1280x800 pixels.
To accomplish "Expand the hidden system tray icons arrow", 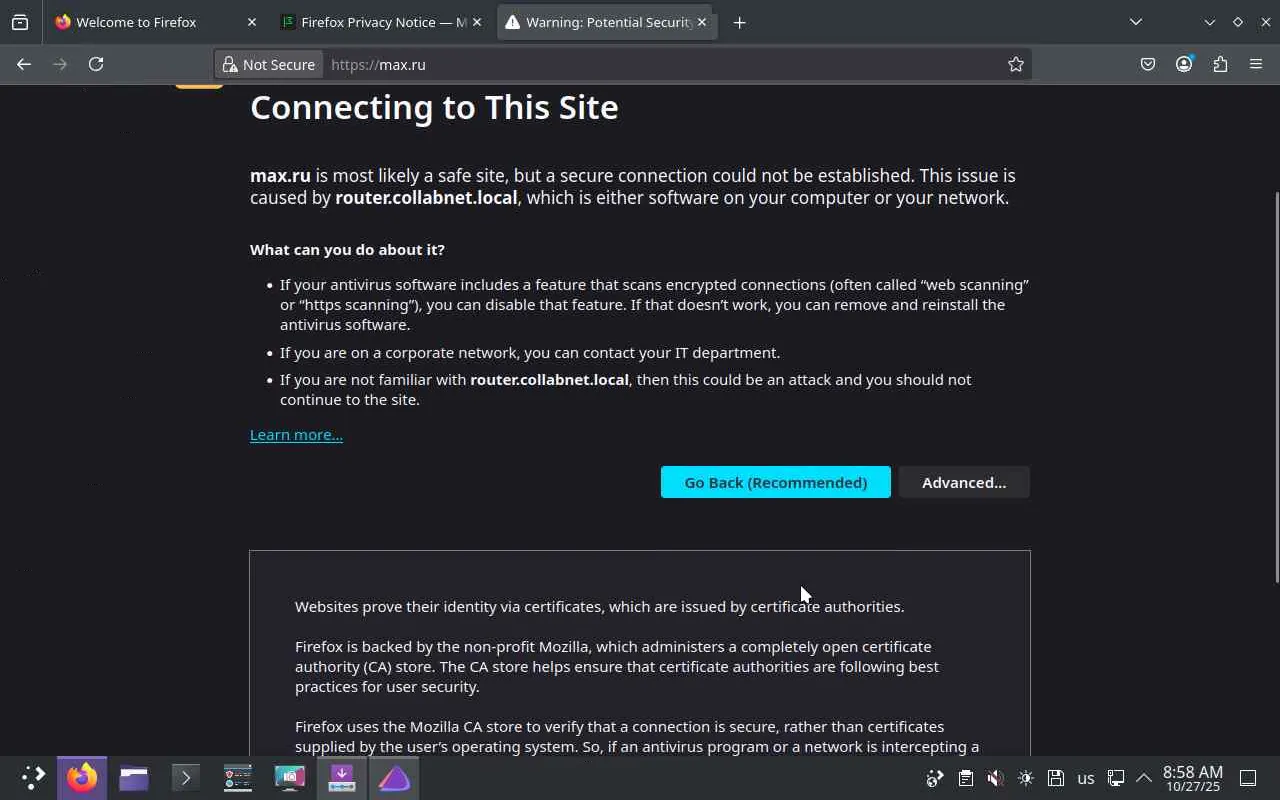I will (x=1144, y=778).
